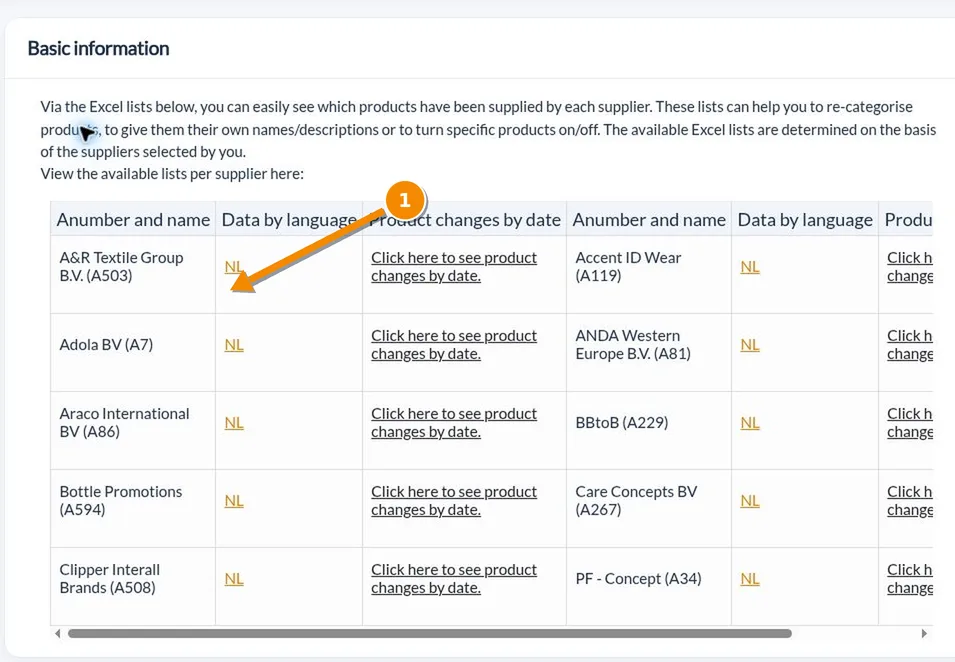Click the left arrow of horizontal scrollbar
This screenshot has height=662, width=955.
(57, 633)
